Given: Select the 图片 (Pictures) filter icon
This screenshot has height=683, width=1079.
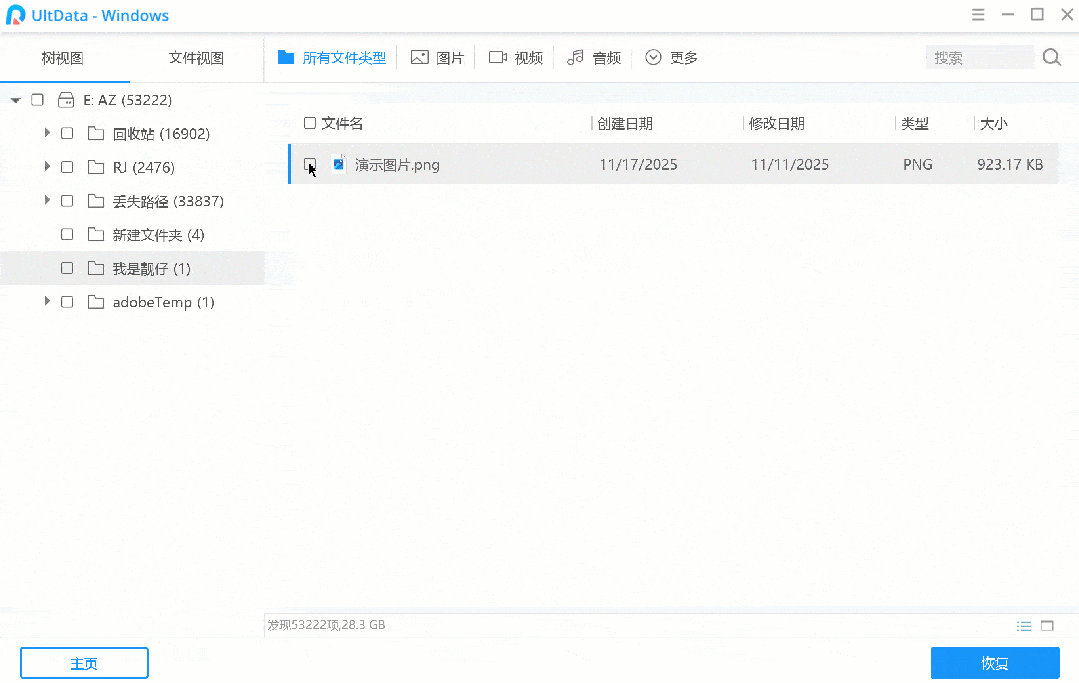Looking at the screenshot, I should coord(421,57).
